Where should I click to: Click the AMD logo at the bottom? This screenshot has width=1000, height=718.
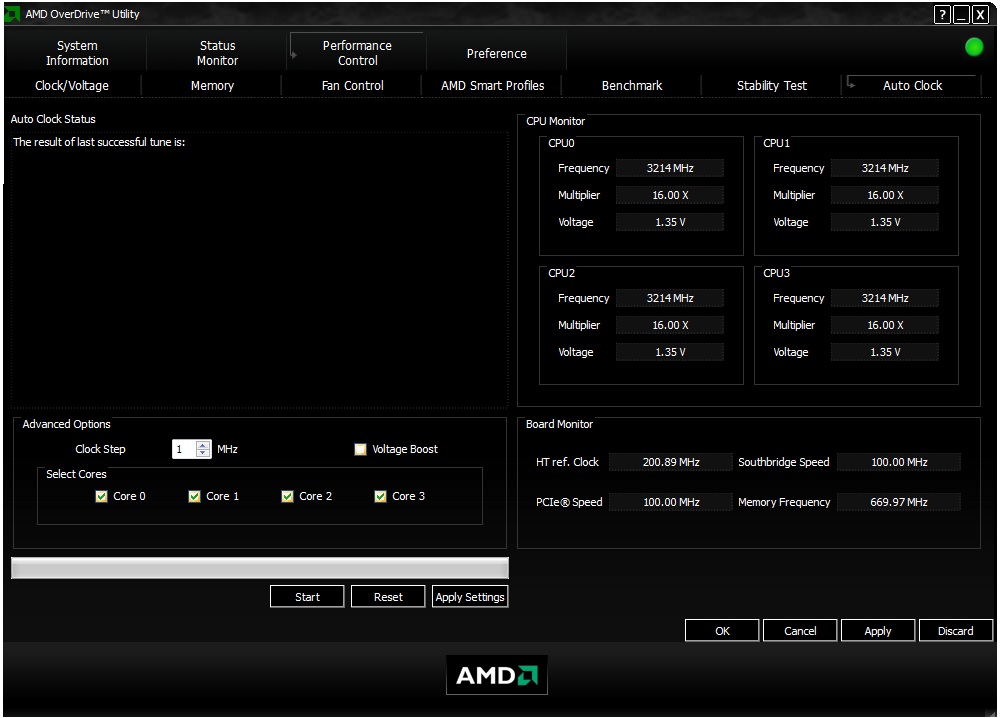(497, 675)
